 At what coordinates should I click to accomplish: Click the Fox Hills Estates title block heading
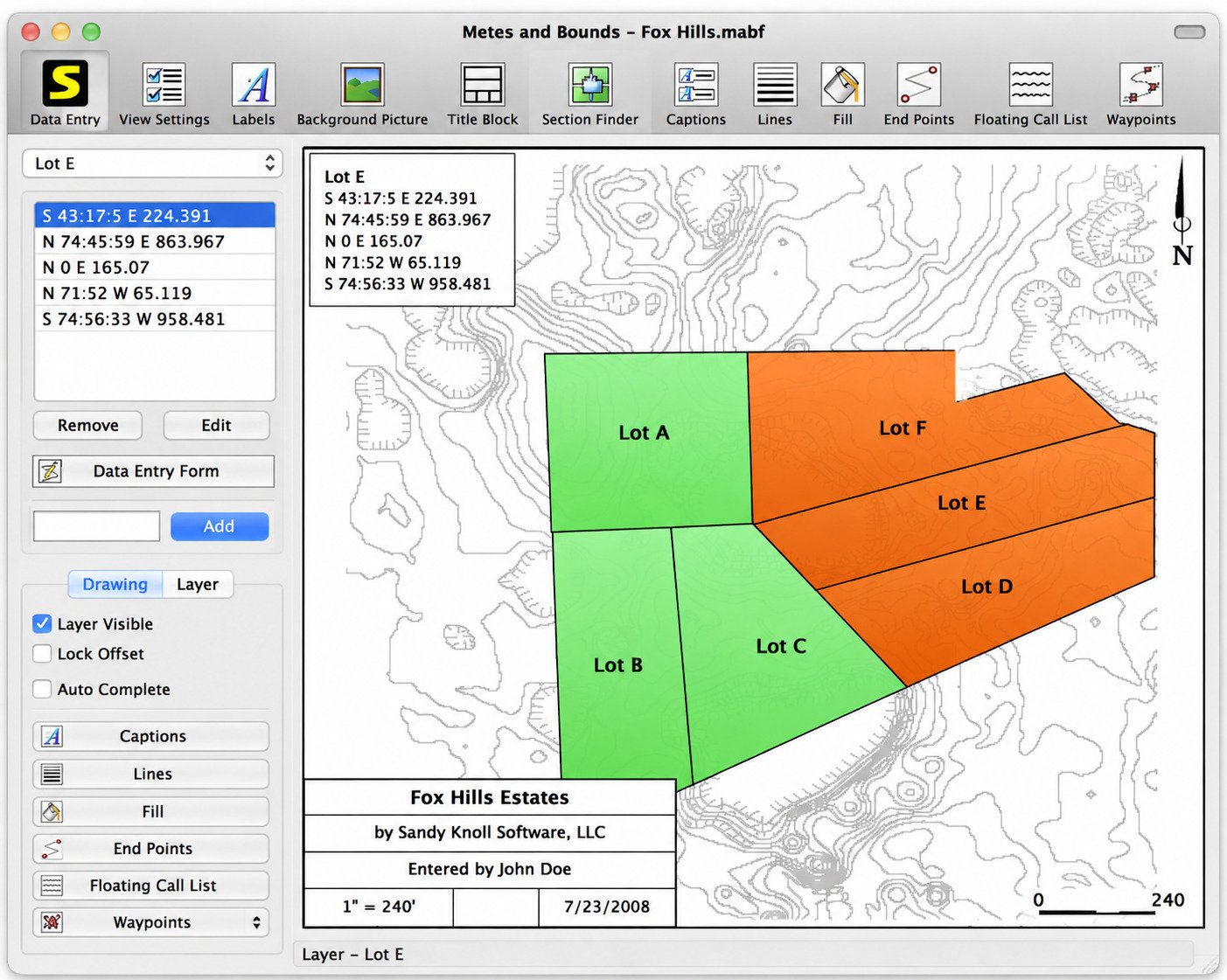coord(490,797)
